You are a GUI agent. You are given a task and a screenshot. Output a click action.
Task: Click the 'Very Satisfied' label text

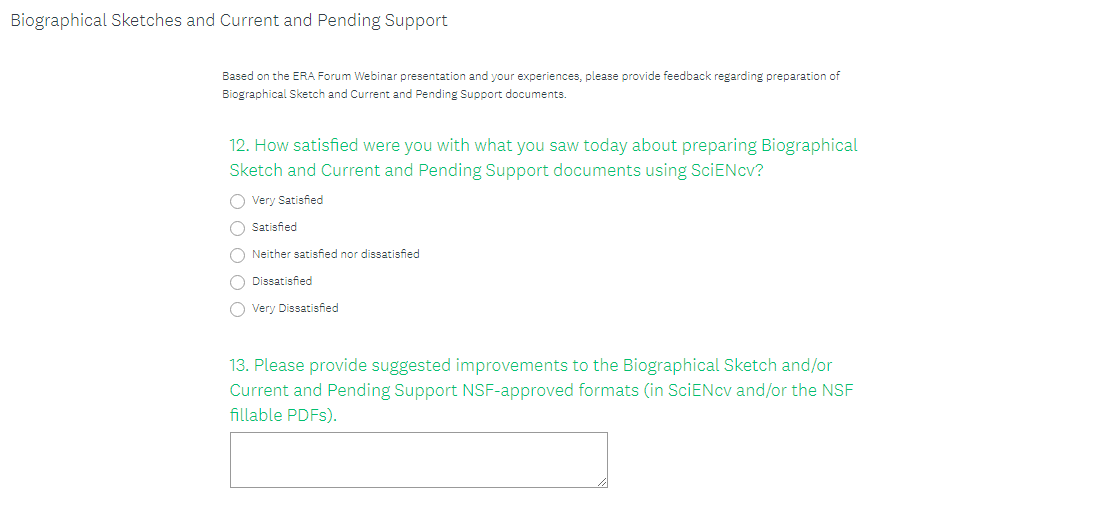coord(287,200)
